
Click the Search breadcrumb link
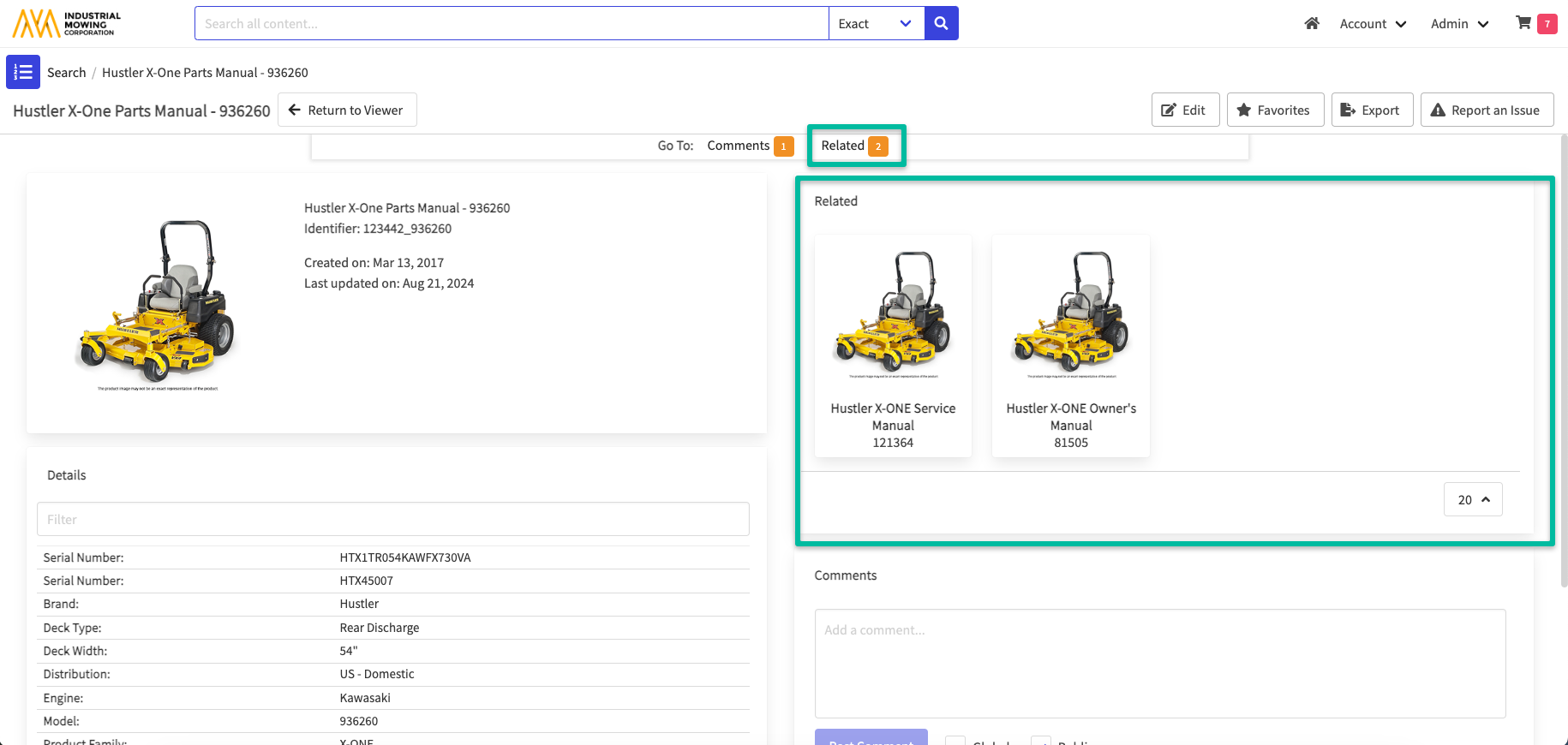point(67,73)
